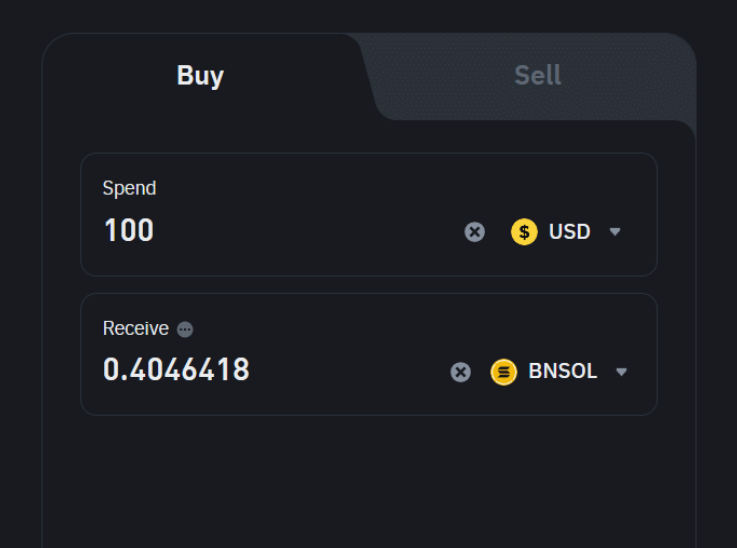Click the yellow USD dollar coin icon
This screenshot has height=548, width=737.
click(x=524, y=232)
